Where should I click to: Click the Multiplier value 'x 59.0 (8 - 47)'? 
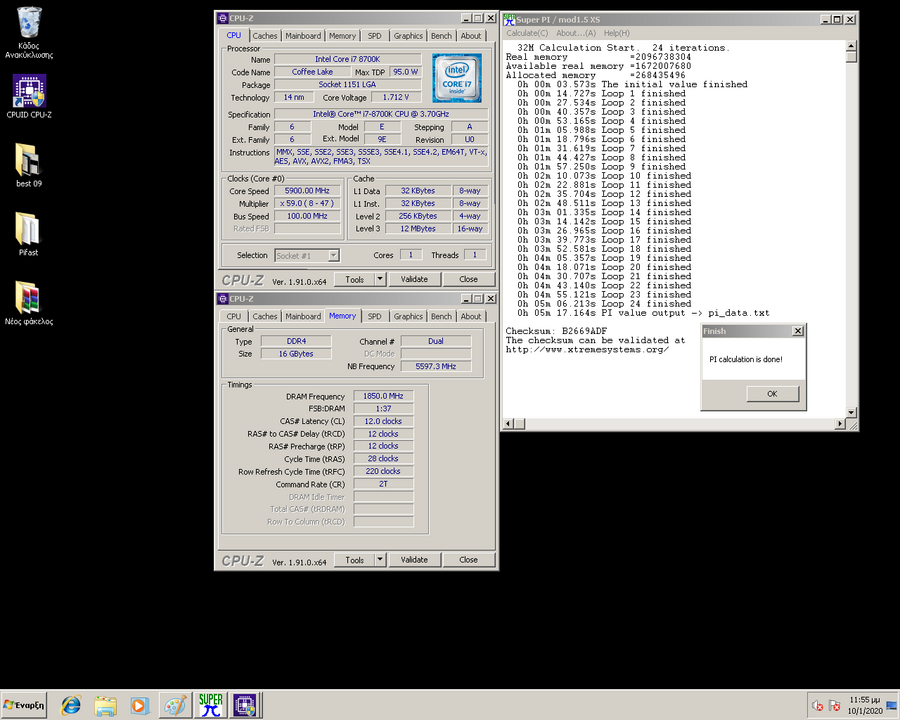tap(307, 203)
